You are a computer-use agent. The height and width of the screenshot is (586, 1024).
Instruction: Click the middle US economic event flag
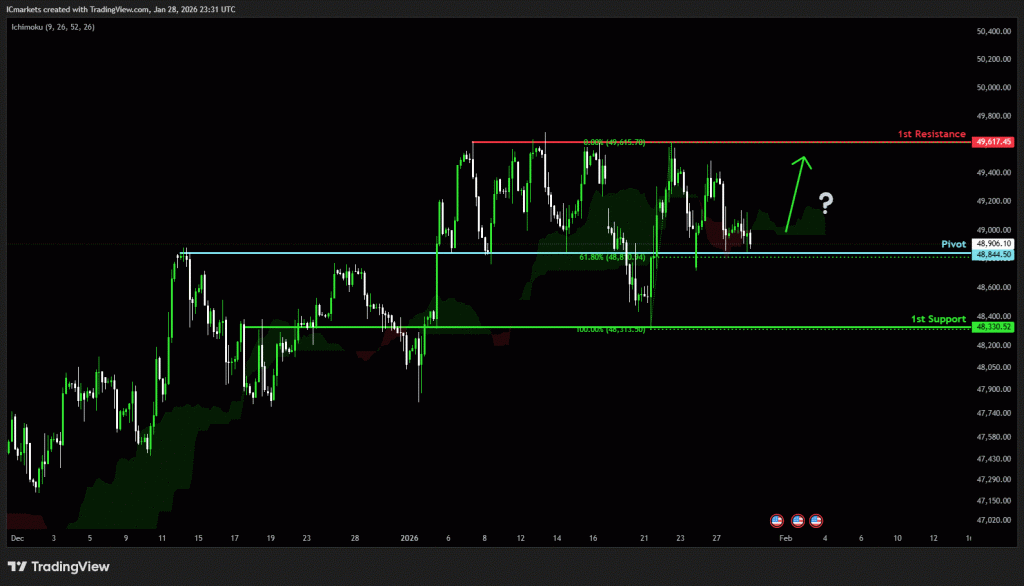tap(798, 520)
